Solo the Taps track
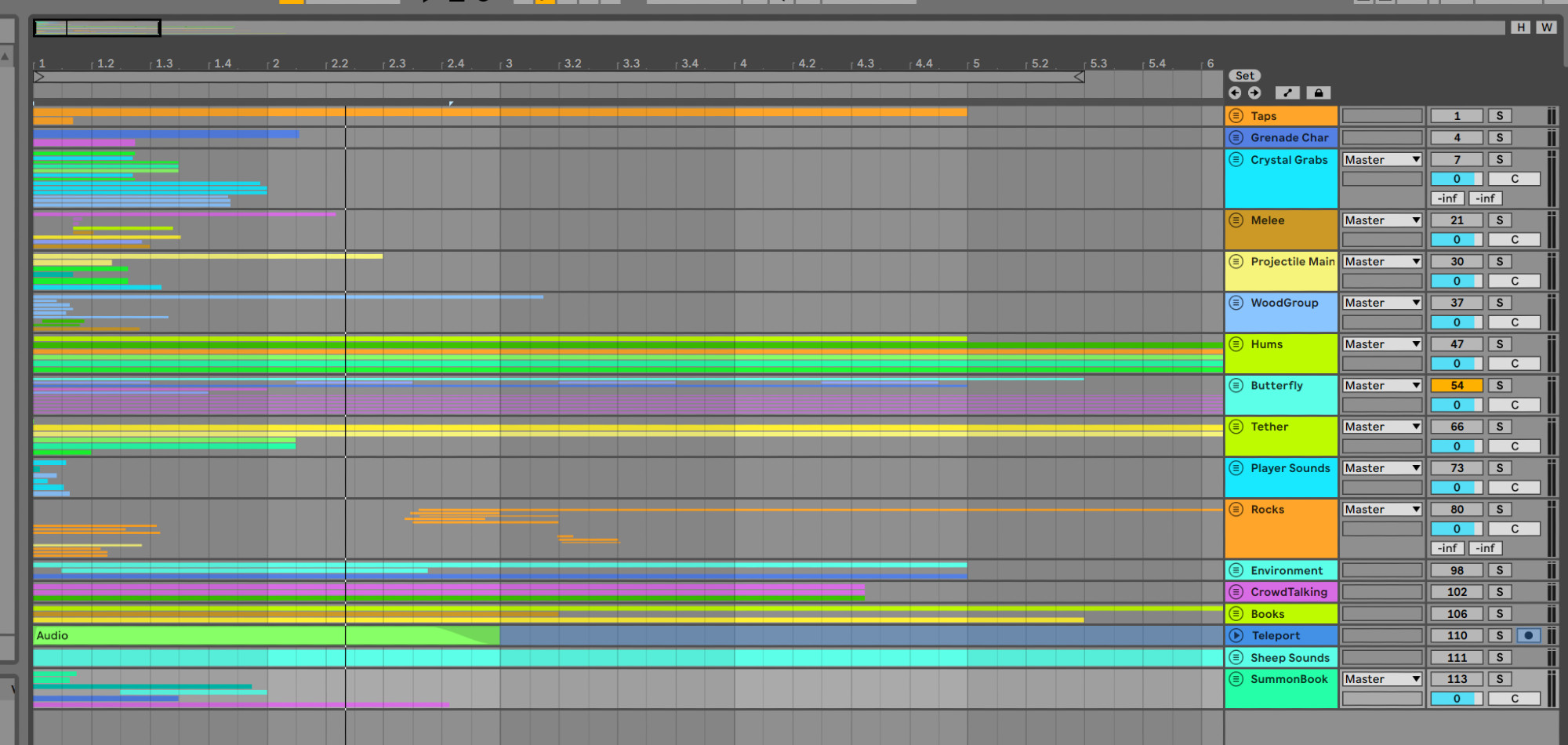 tap(1500, 116)
